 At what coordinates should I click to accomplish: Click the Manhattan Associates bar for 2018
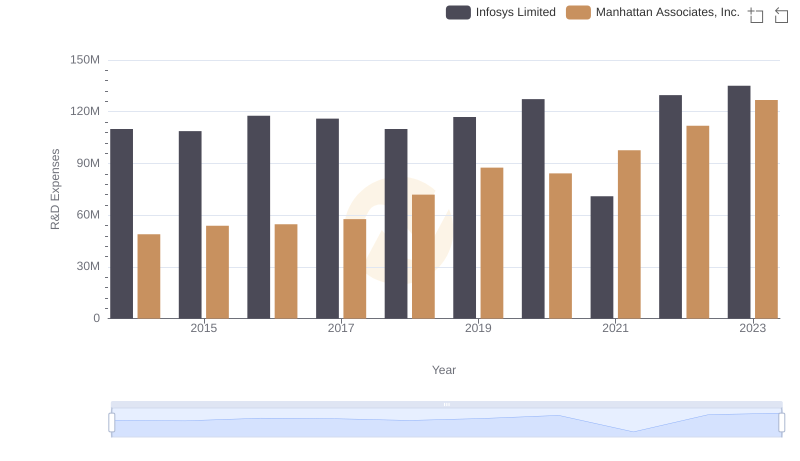423,257
